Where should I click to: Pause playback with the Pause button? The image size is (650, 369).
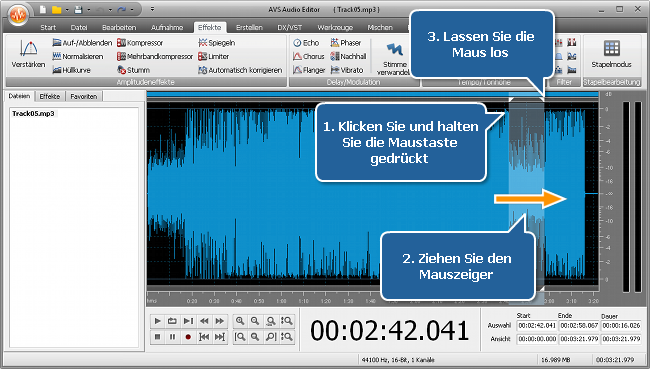click(x=172, y=337)
